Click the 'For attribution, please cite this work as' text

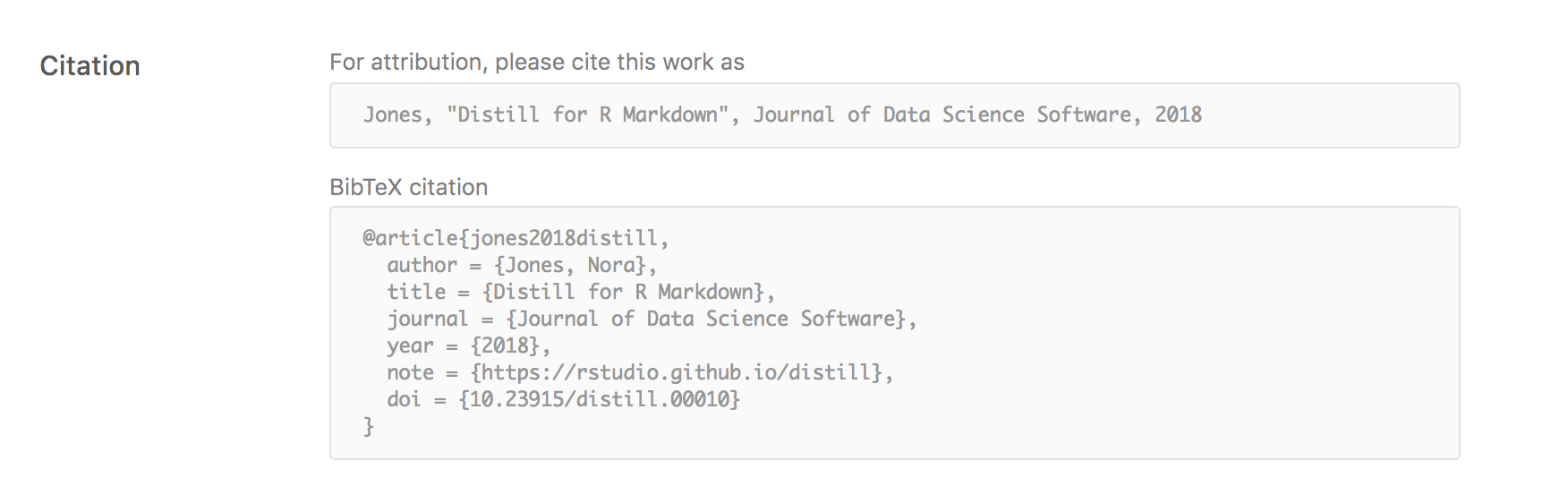pos(536,63)
